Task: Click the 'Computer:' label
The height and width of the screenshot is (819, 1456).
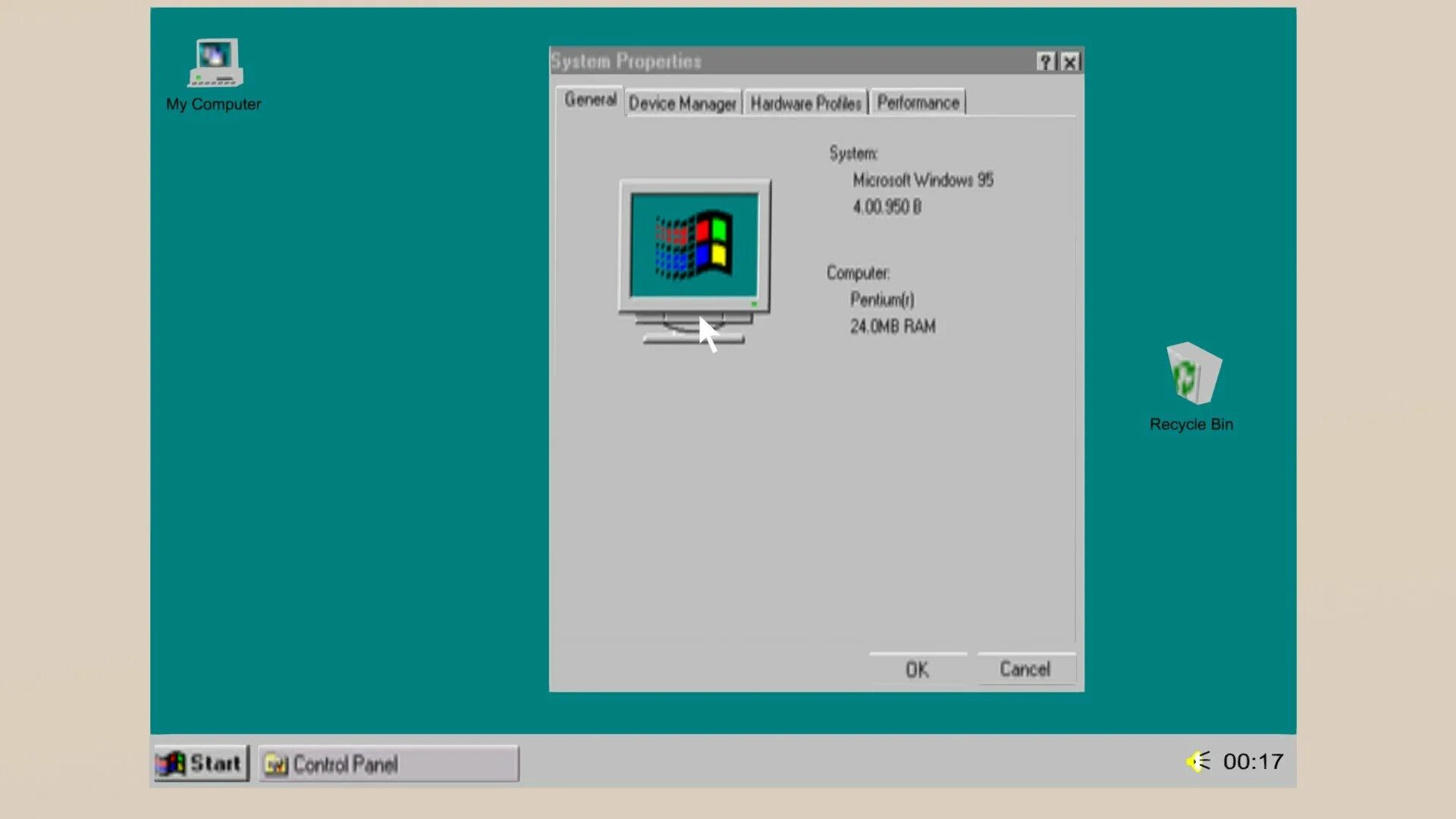Action: pos(858,273)
